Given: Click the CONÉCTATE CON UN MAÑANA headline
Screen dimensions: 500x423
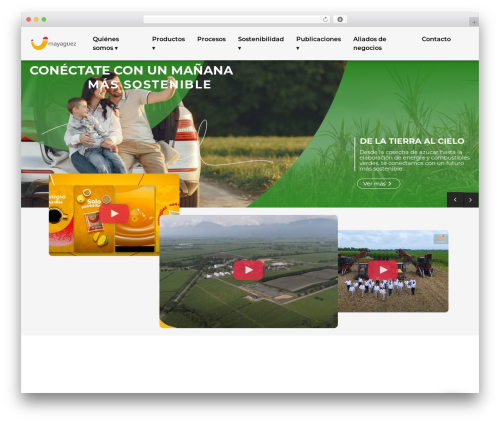Looking at the screenshot, I should pyautogui.click(x=131, y=77).
